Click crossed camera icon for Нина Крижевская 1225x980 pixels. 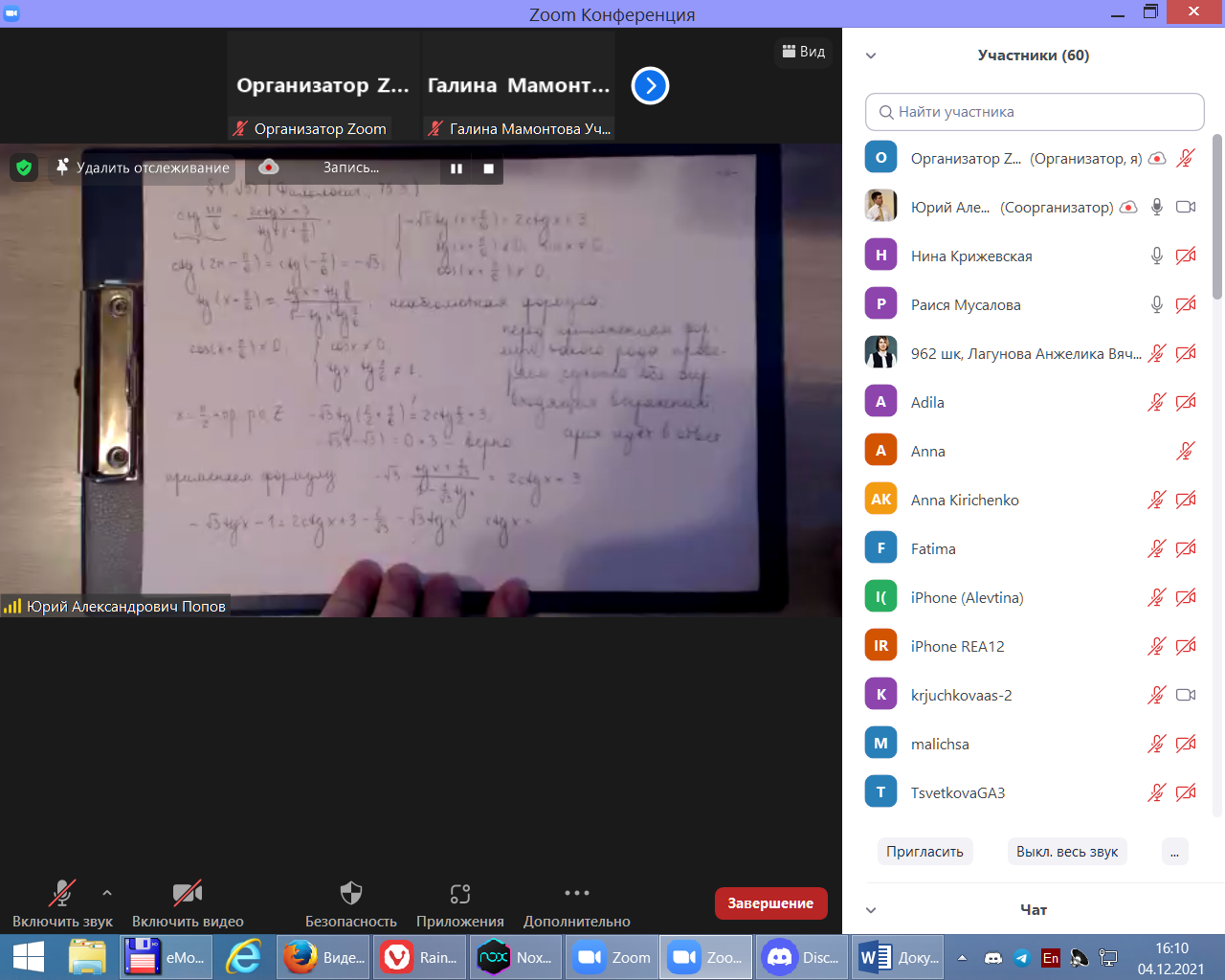click(x=1186, y=256)
